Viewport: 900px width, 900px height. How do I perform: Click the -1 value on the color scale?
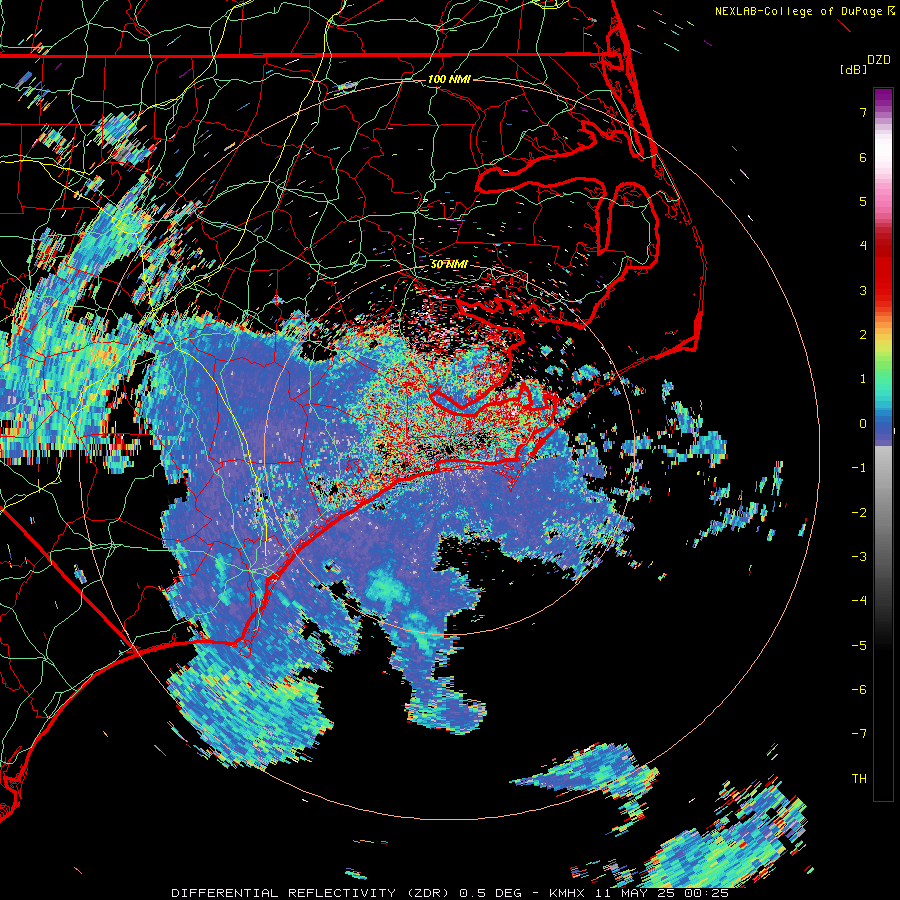point(859,468)
